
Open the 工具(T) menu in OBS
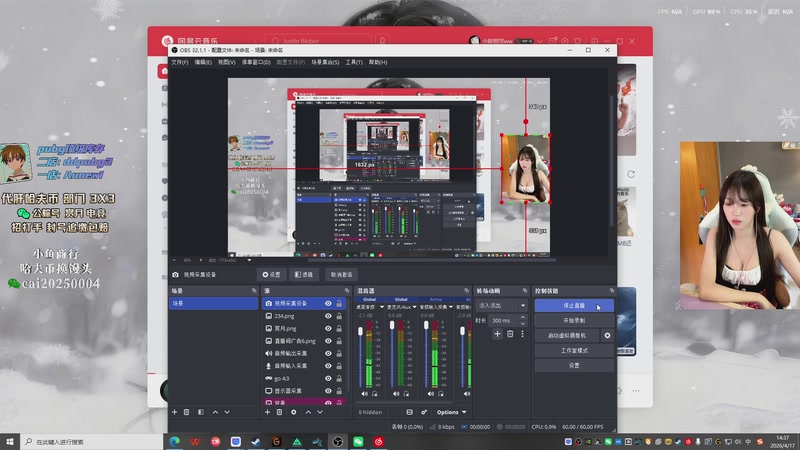[354, 62]
